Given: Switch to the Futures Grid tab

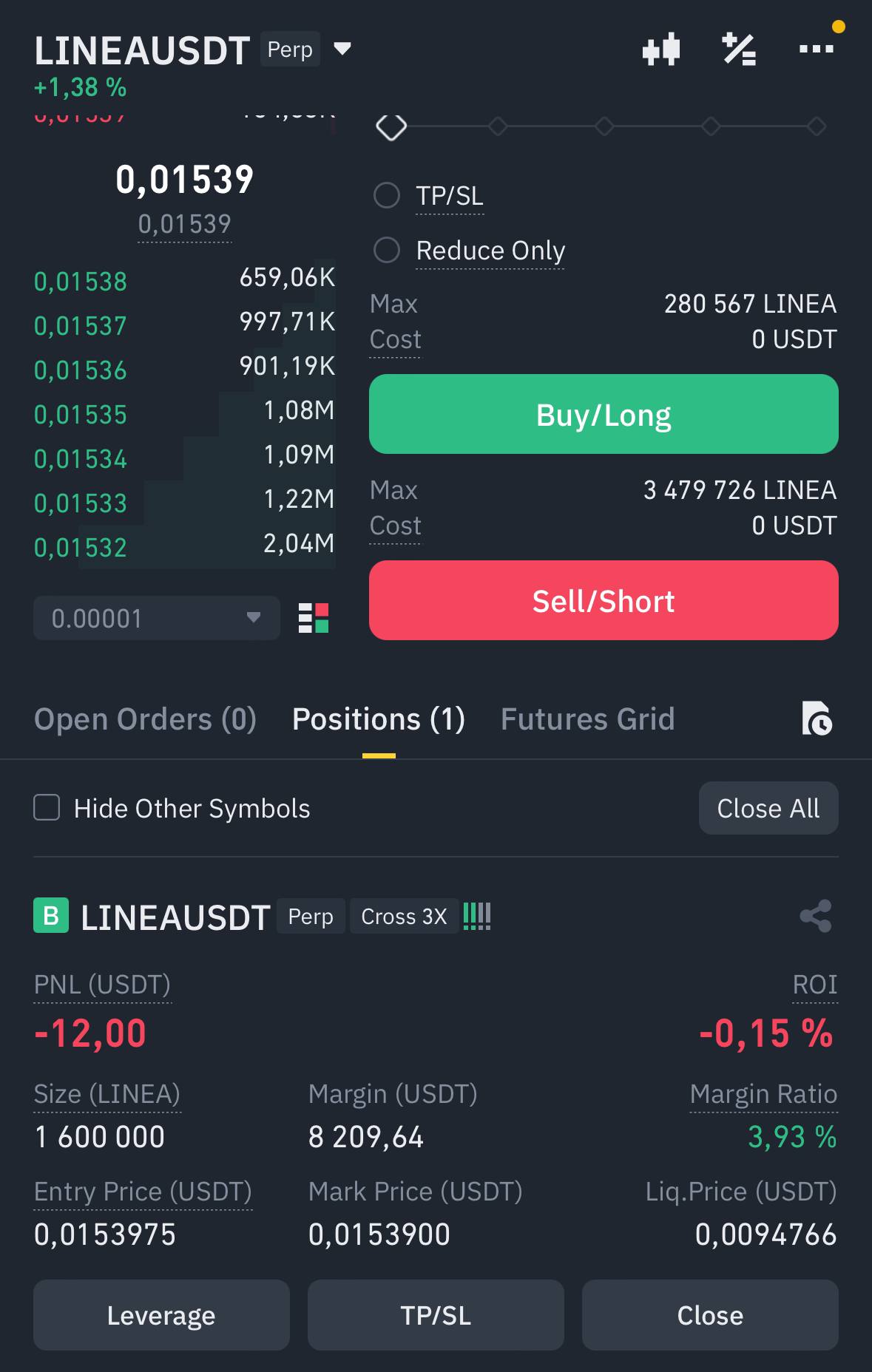Looking at the screenshot, I should [588, 719].
